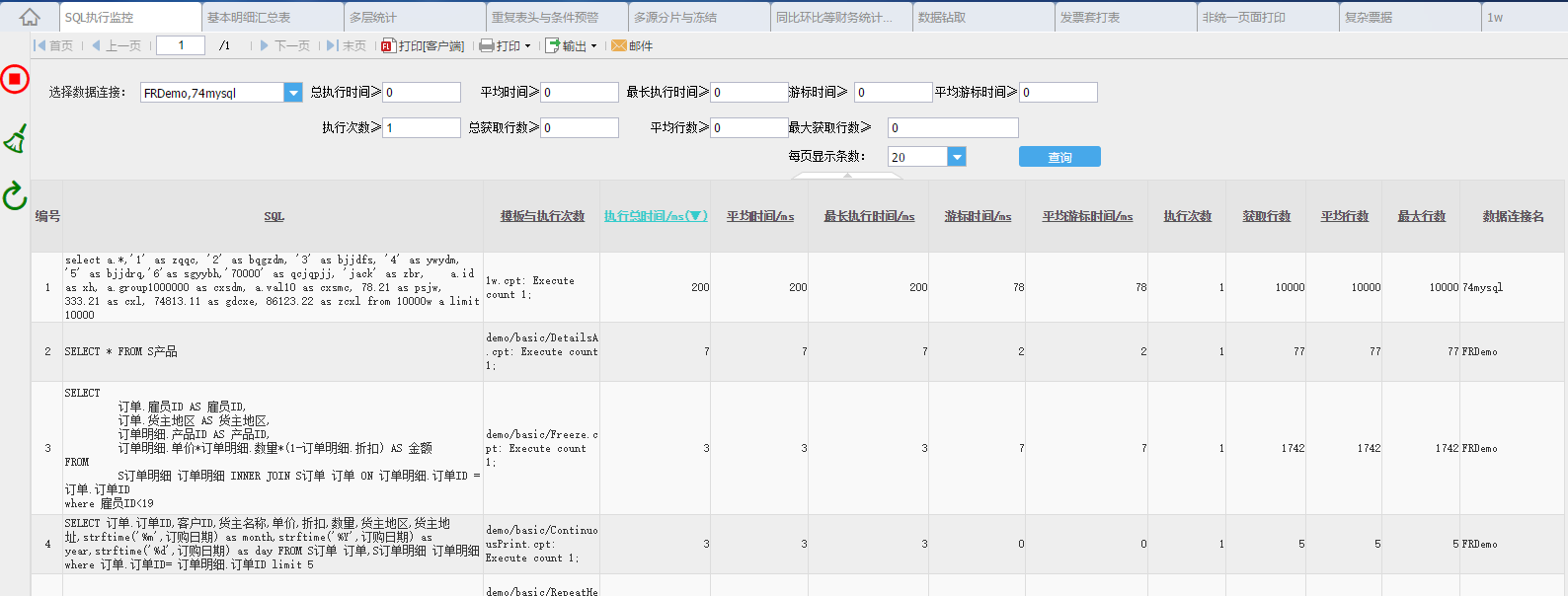Viewport: 1568px width, 596px height.
Task: Click the 数据连接名 column header
Action: point(1513,216)
